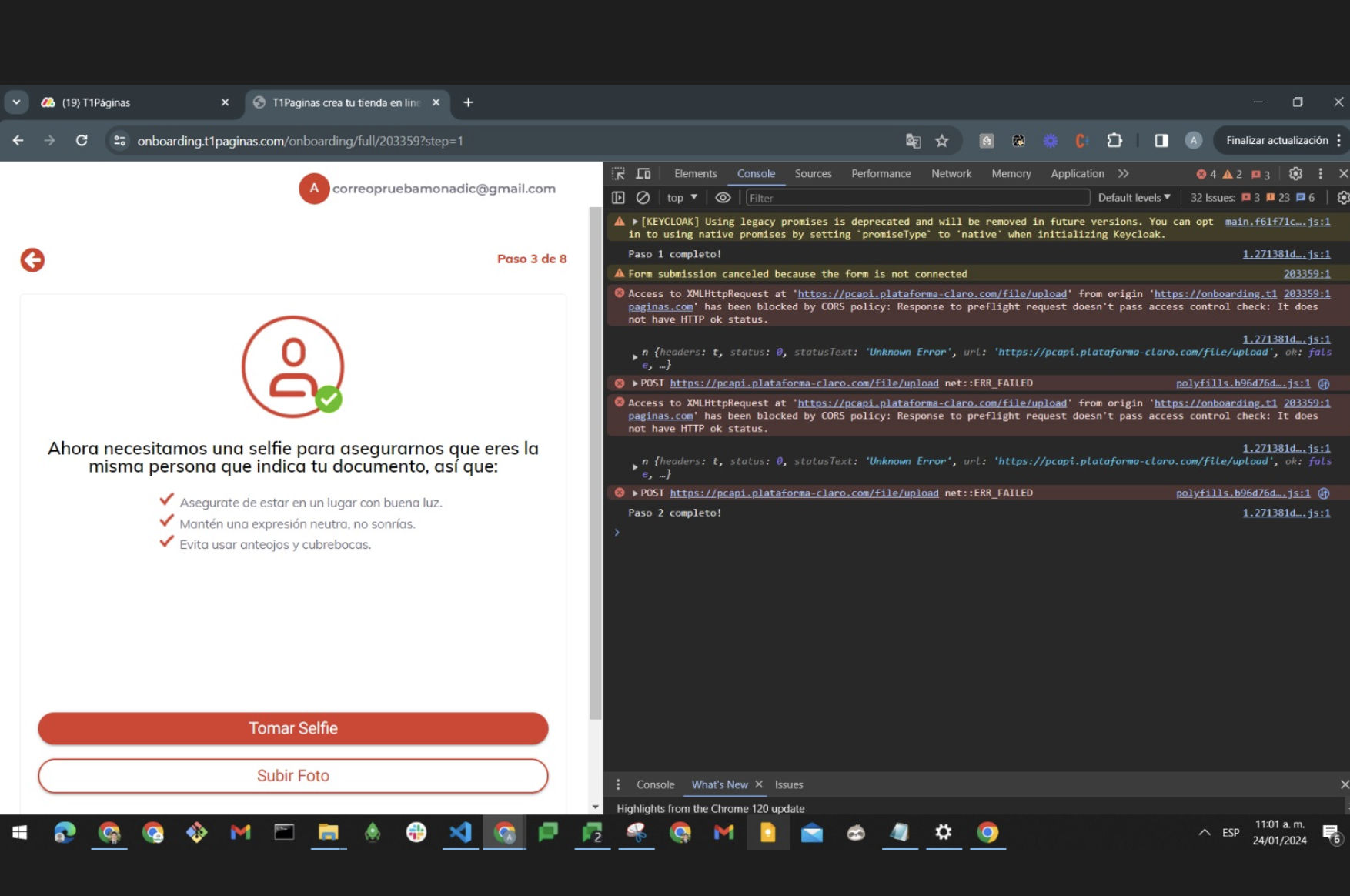Click the translate page icon

[913, 141]
